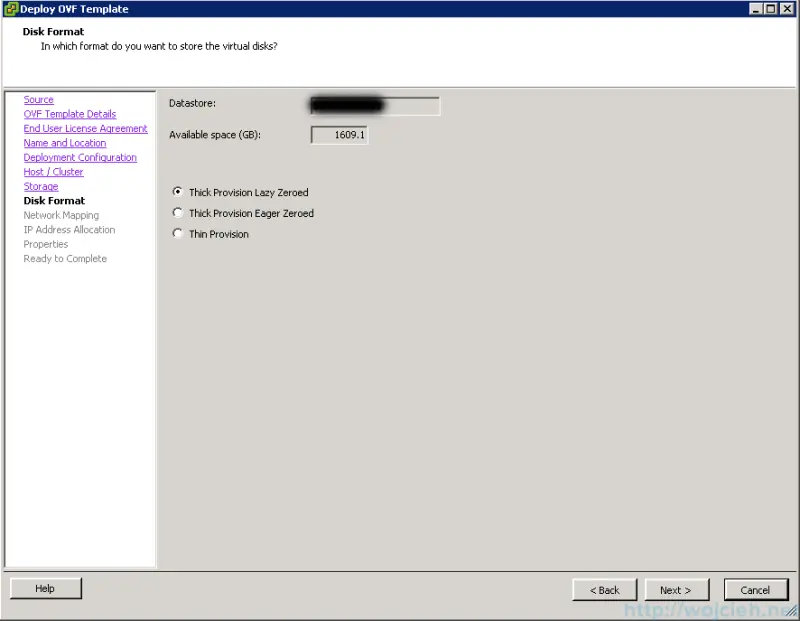Image resolution: width=800 pixels, height=621 pixels.
Task: Go to OVF Template Details step
Action: coord(69,113)
